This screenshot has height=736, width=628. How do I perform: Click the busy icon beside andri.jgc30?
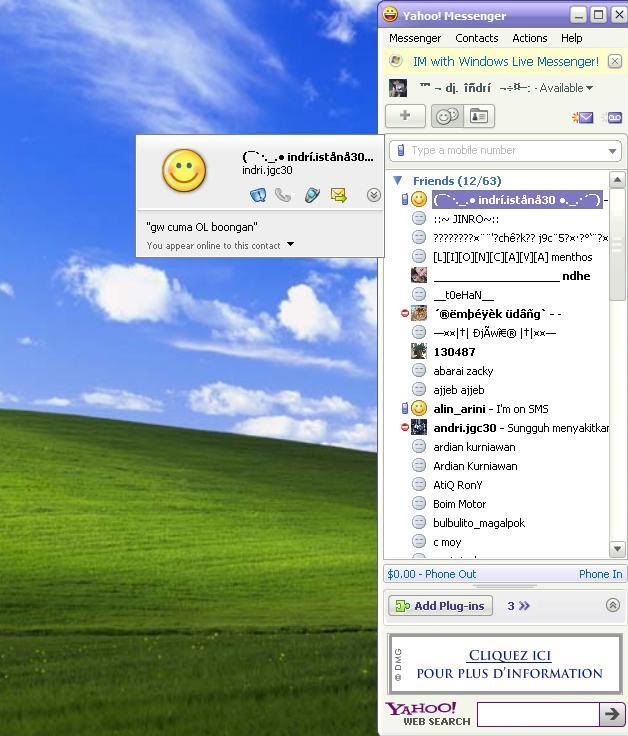tap(405, 428)
